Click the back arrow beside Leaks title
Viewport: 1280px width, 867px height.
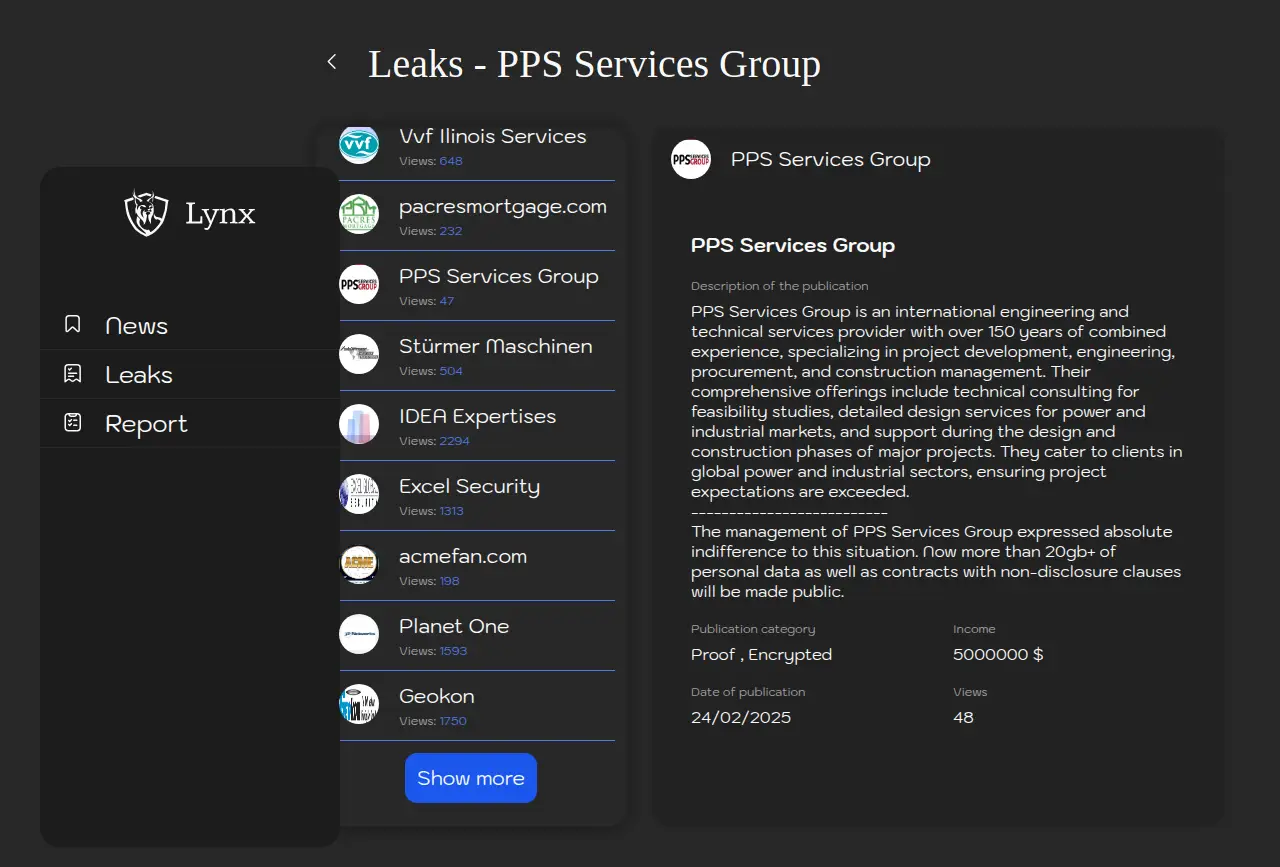[332, 62]
